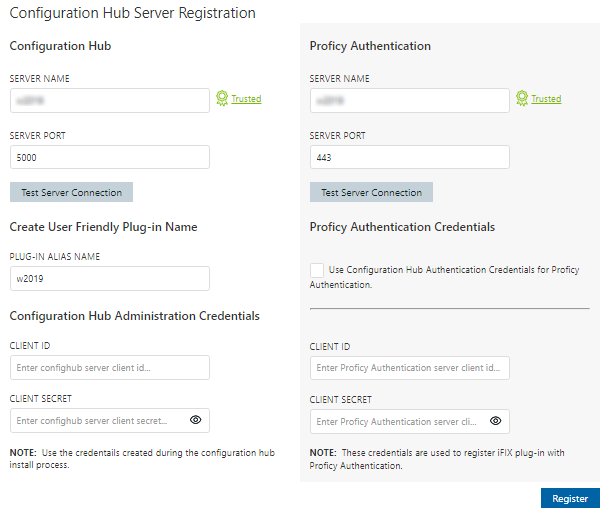Enable Use Configuration Hub Authentication Credentials checkbox
The width and height of the screenshot is (614, 515).
pyautogui.click(x=317, y=270)
